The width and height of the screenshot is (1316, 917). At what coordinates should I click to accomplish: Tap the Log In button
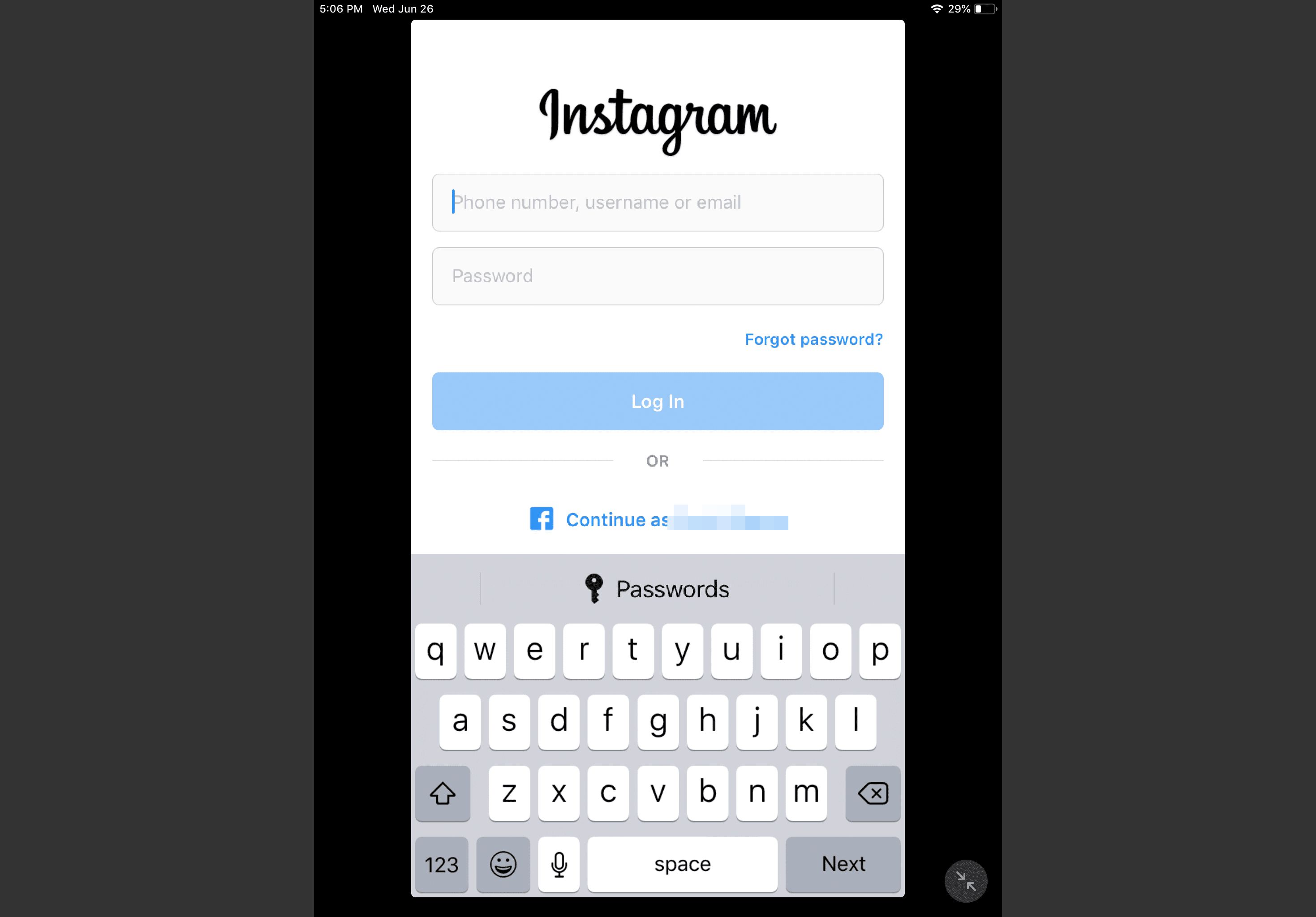[x=658, y=401]
